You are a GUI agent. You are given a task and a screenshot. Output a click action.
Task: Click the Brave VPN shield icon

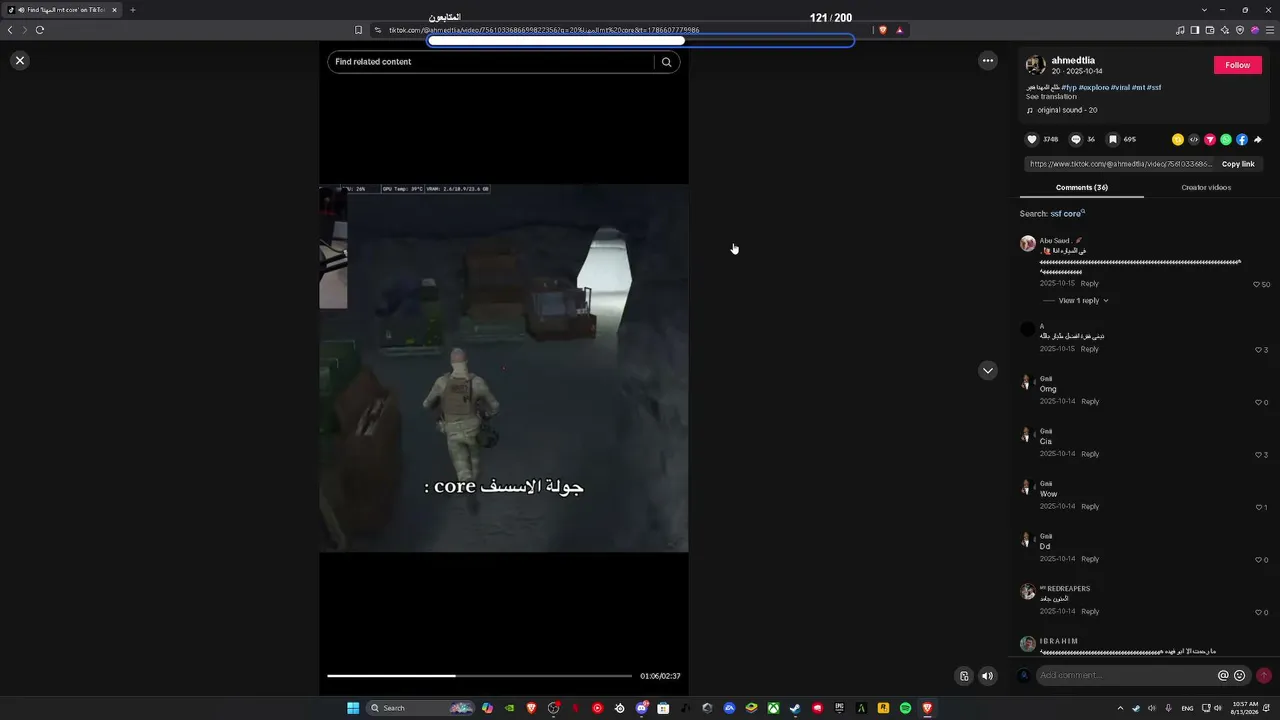[1240, 30]
